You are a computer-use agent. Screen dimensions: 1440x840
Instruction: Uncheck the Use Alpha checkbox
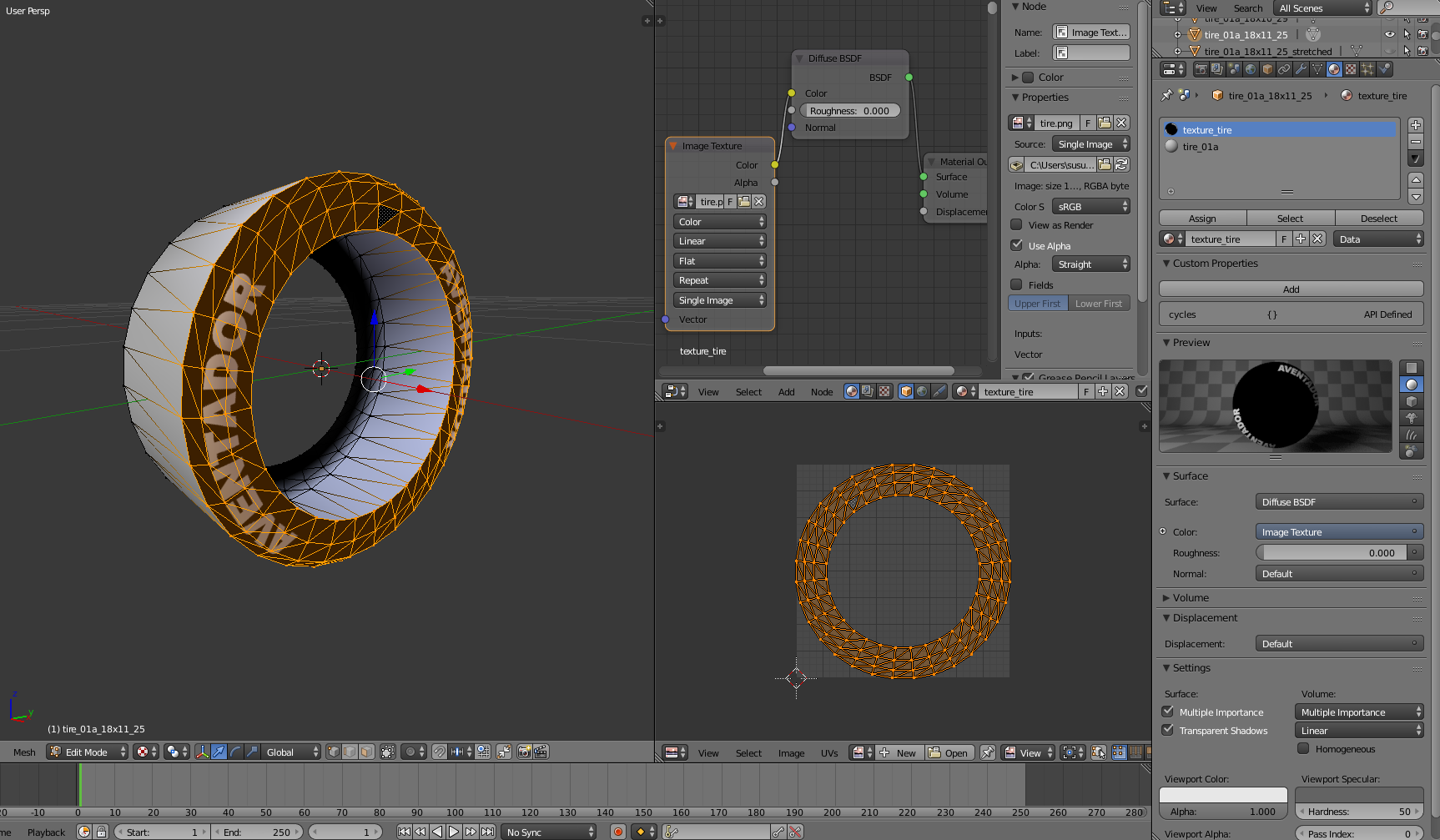click(x=1016, y=245)
